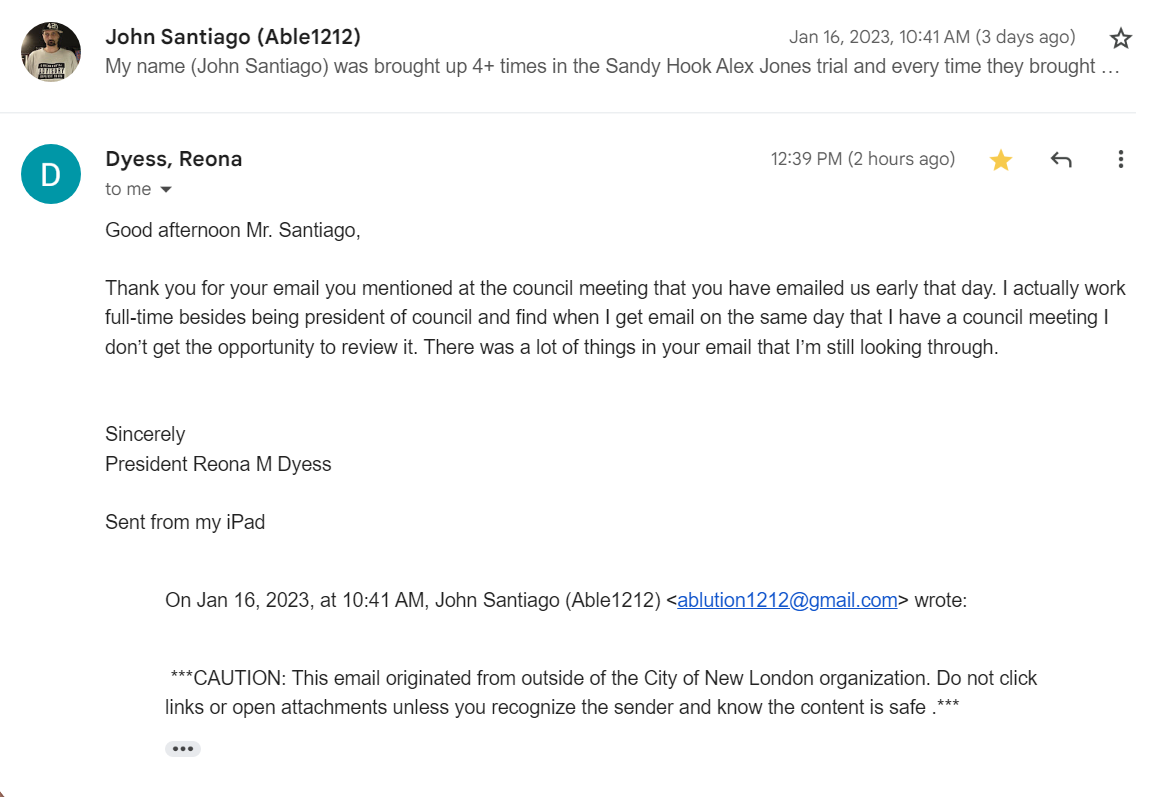1158x797 pixels.
Task: Open more options three-dot menu
Action: click(x=1120, y=160)
